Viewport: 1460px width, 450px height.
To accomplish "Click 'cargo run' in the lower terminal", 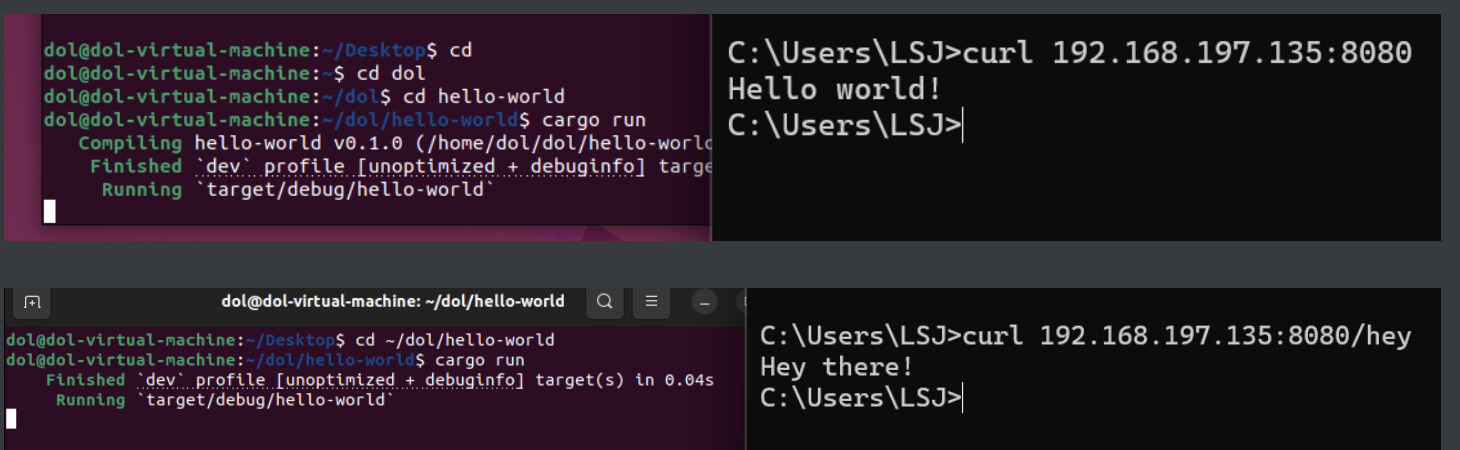I will point(477,359).
